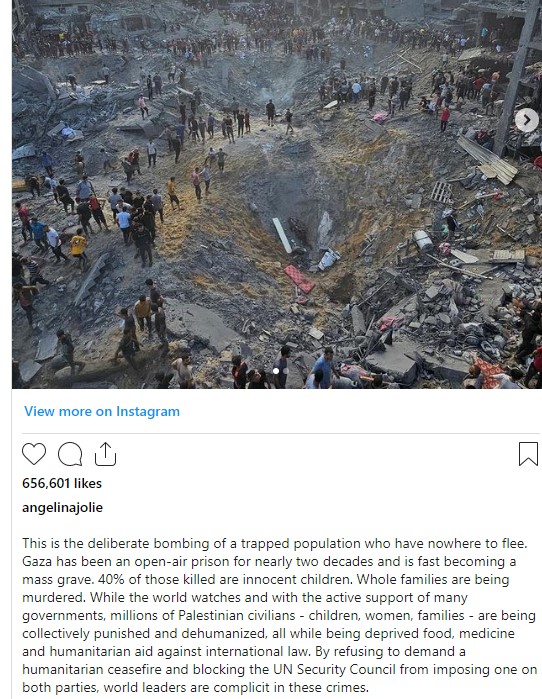Share the post using the upload arrow icon
The height and width of the screenshot is (699, 542).
click(x=105, y=454)
